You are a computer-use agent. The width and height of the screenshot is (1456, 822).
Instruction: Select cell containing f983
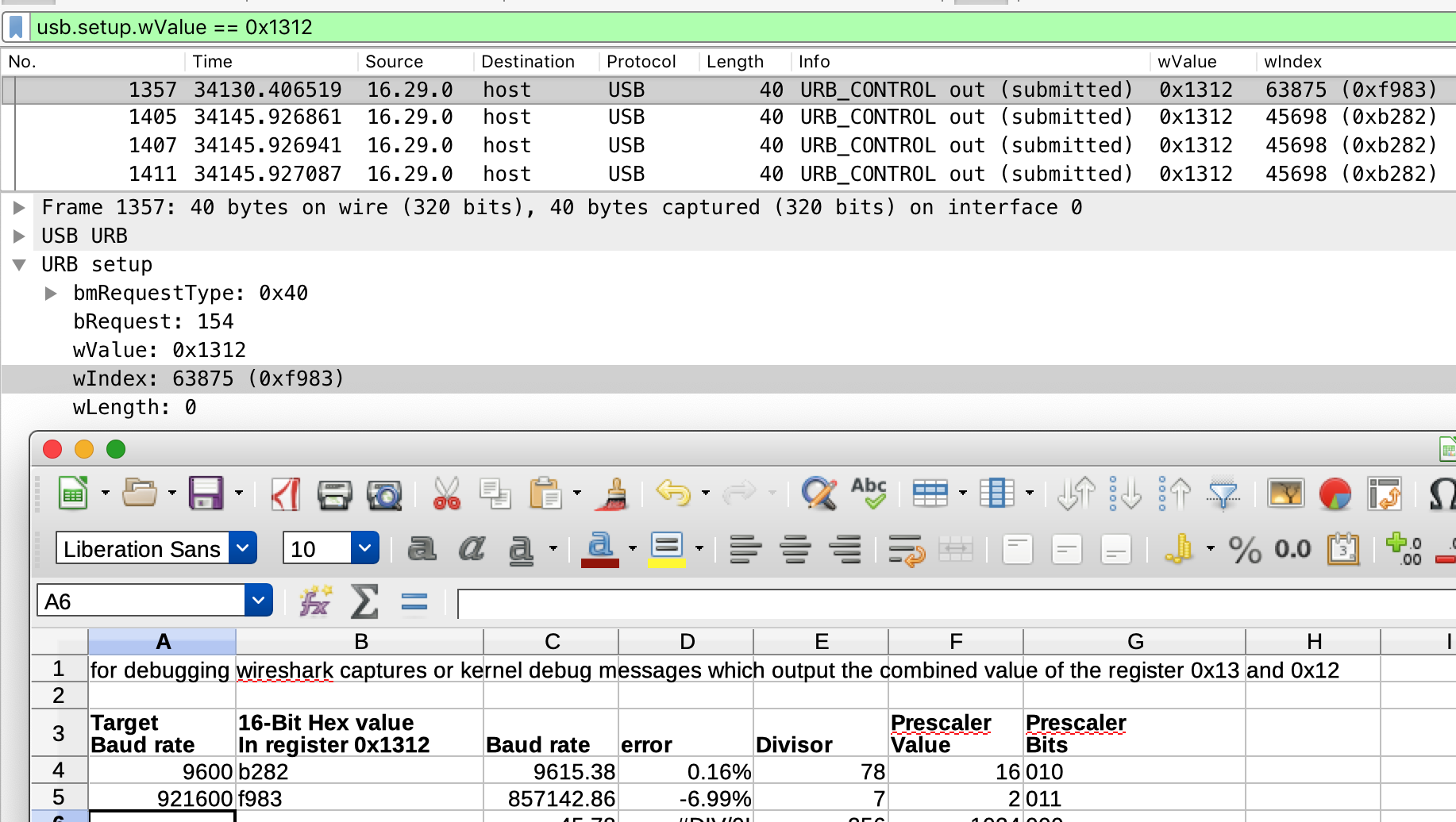pos(360,798)
